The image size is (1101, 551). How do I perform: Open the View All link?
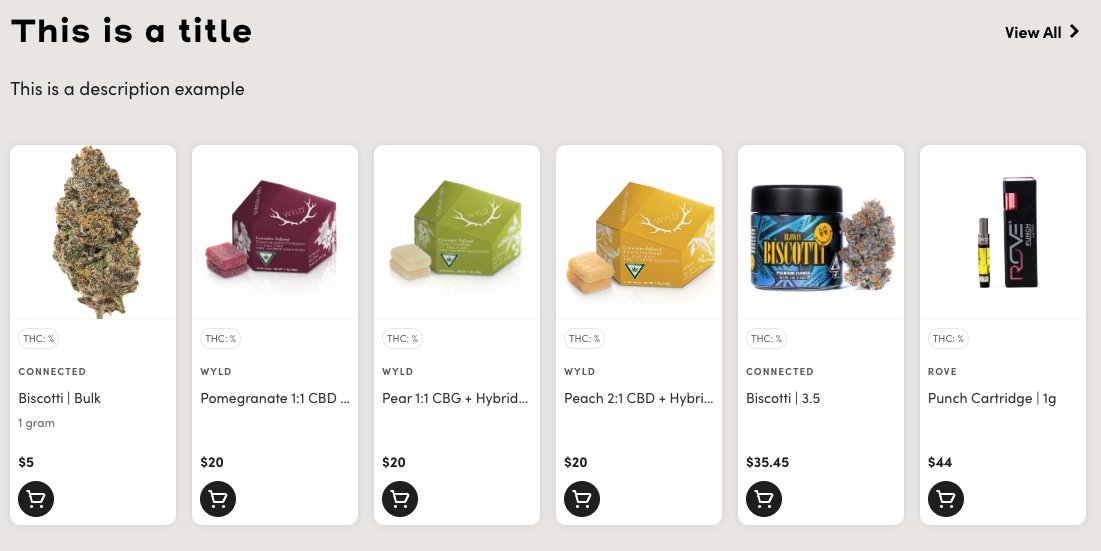tap(1042, 32)
